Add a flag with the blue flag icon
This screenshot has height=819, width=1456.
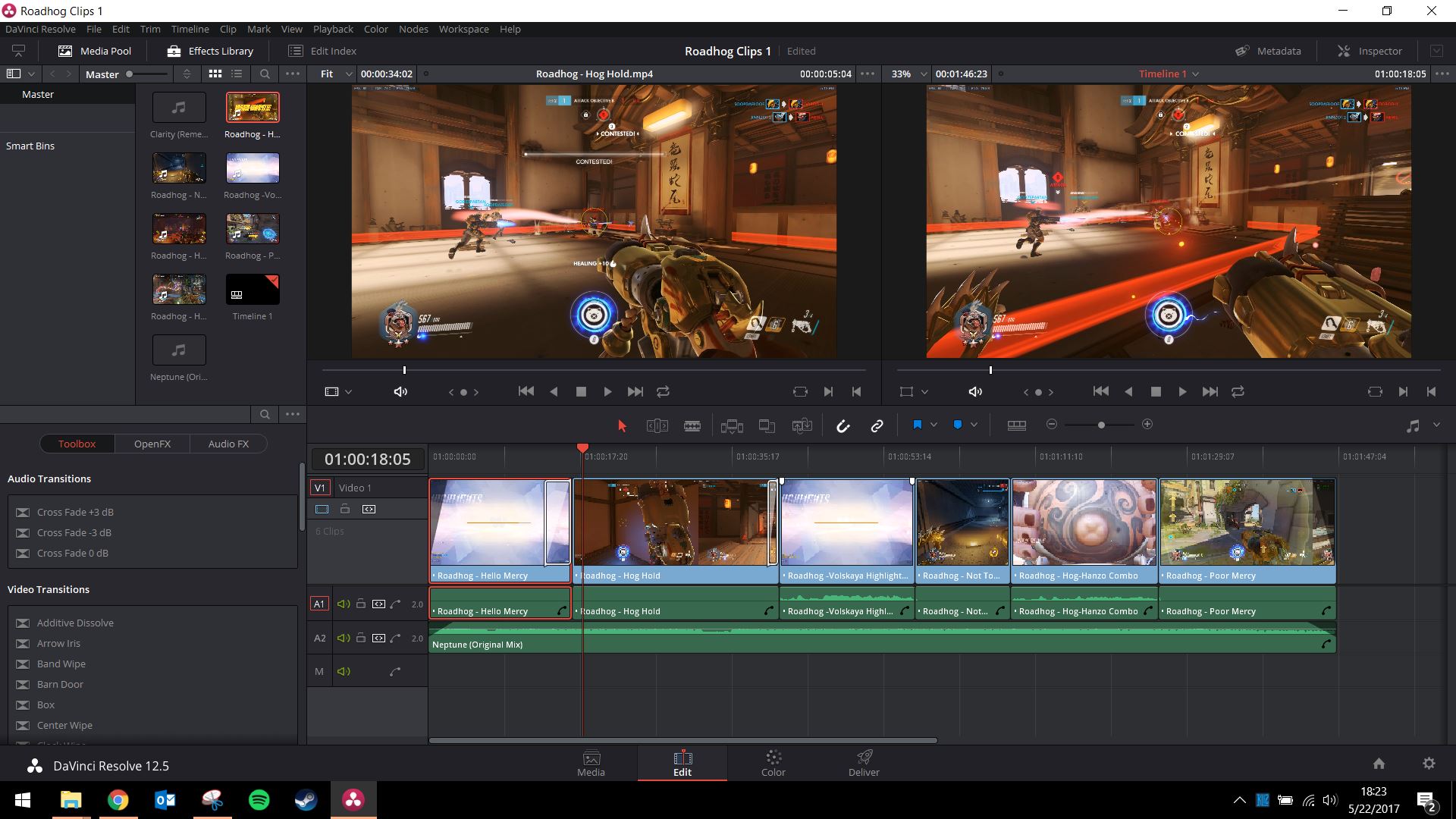(x=917, y=425)
